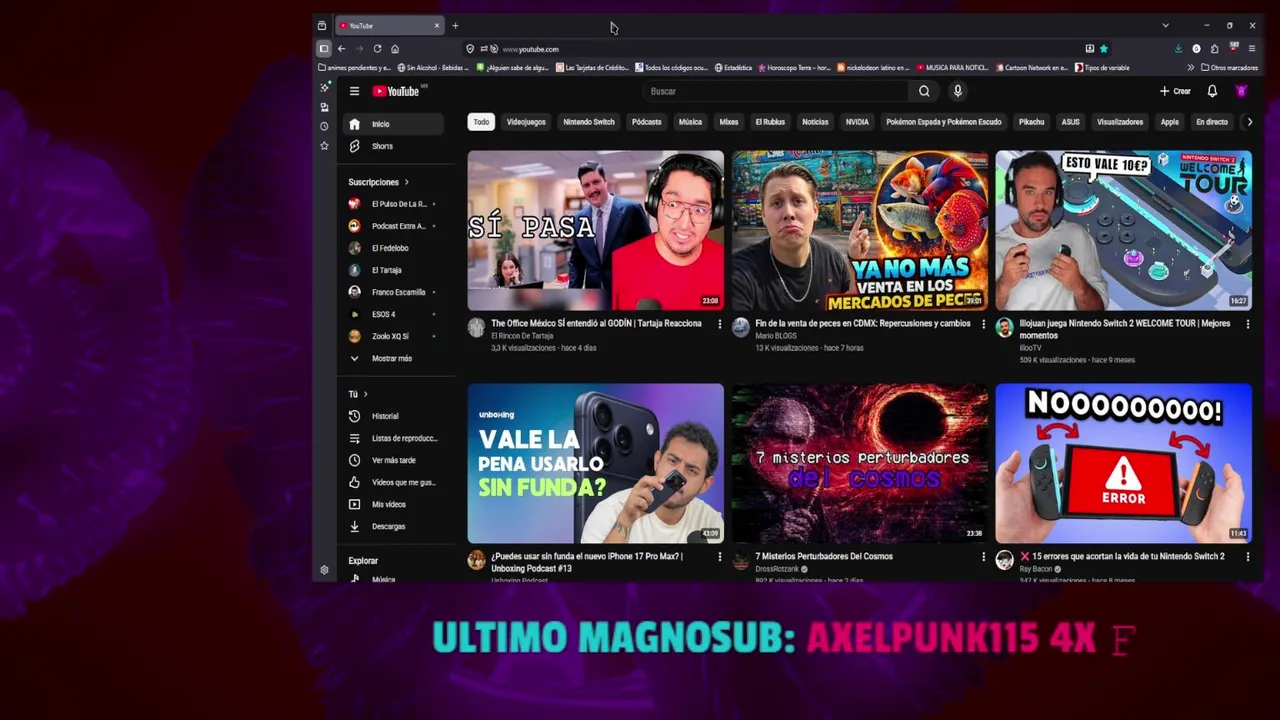The width and height of the screenshot is (1280, 720).
Task: Open El Pulso De La R... channel
Action: pos(392,204)
